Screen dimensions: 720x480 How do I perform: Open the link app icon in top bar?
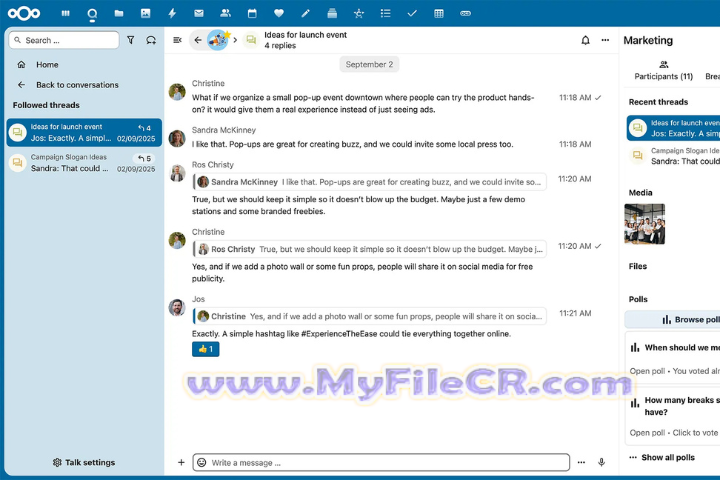coord(465,13)
